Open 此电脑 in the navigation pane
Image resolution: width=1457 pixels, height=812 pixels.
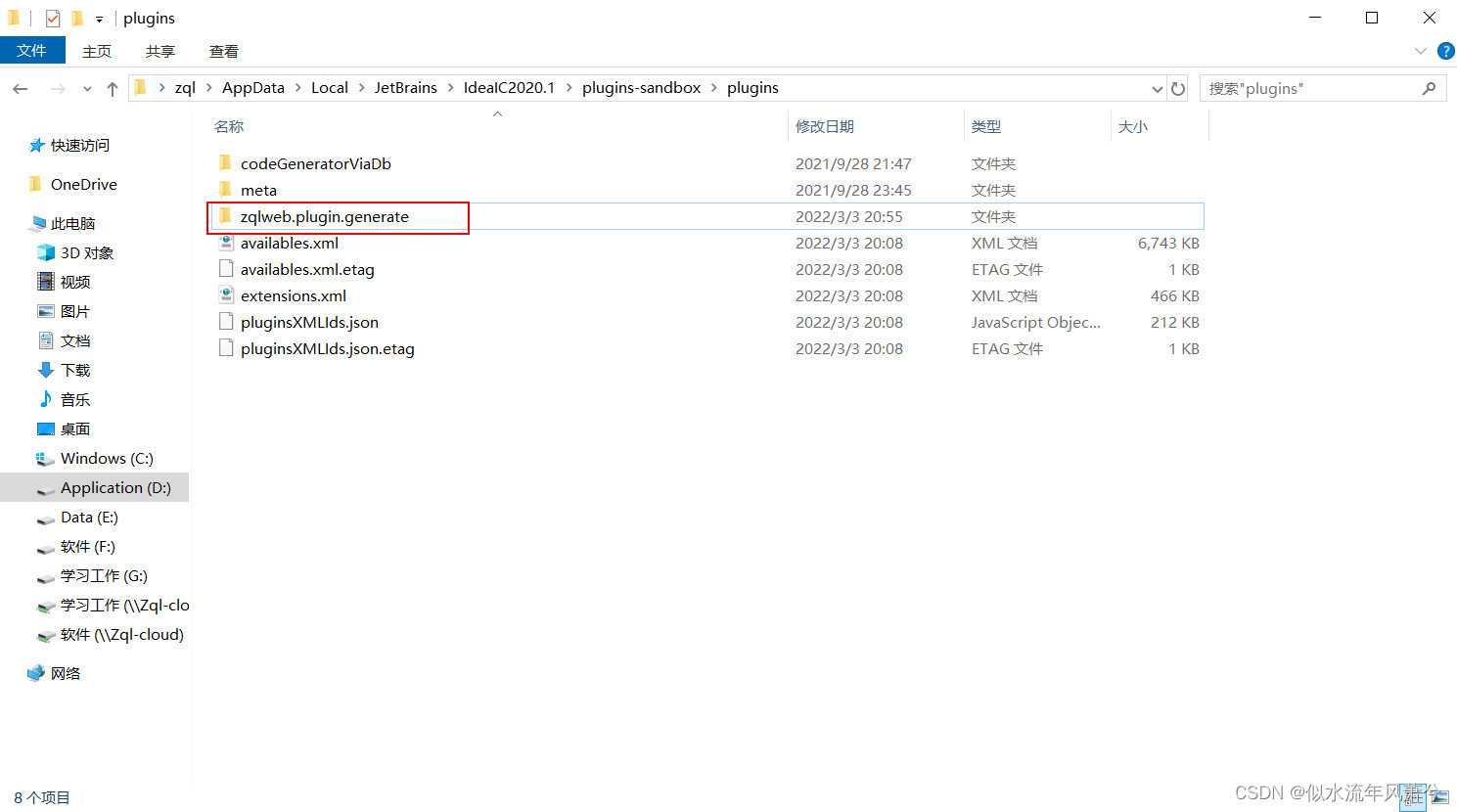(73, 223)
